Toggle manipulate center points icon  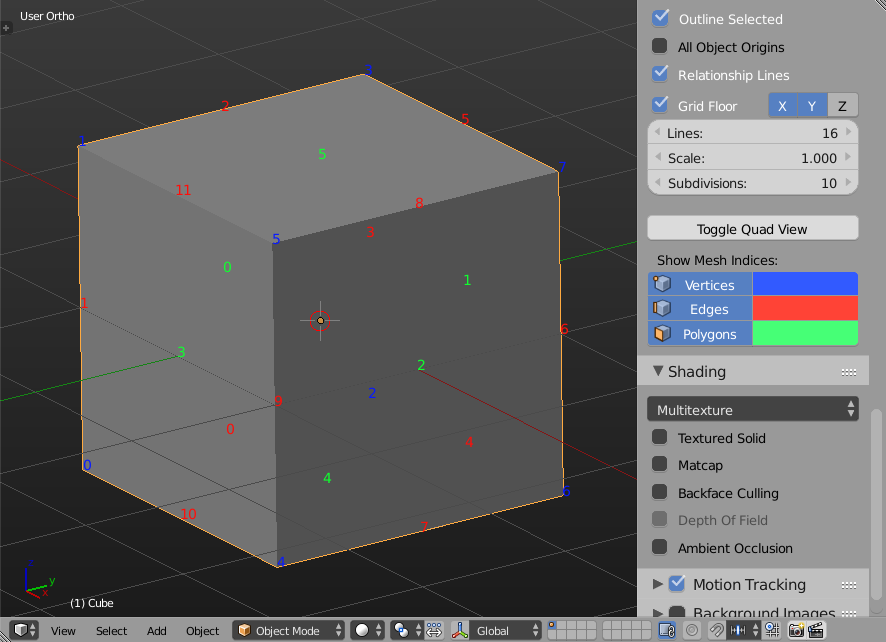(x=434, y=630)
